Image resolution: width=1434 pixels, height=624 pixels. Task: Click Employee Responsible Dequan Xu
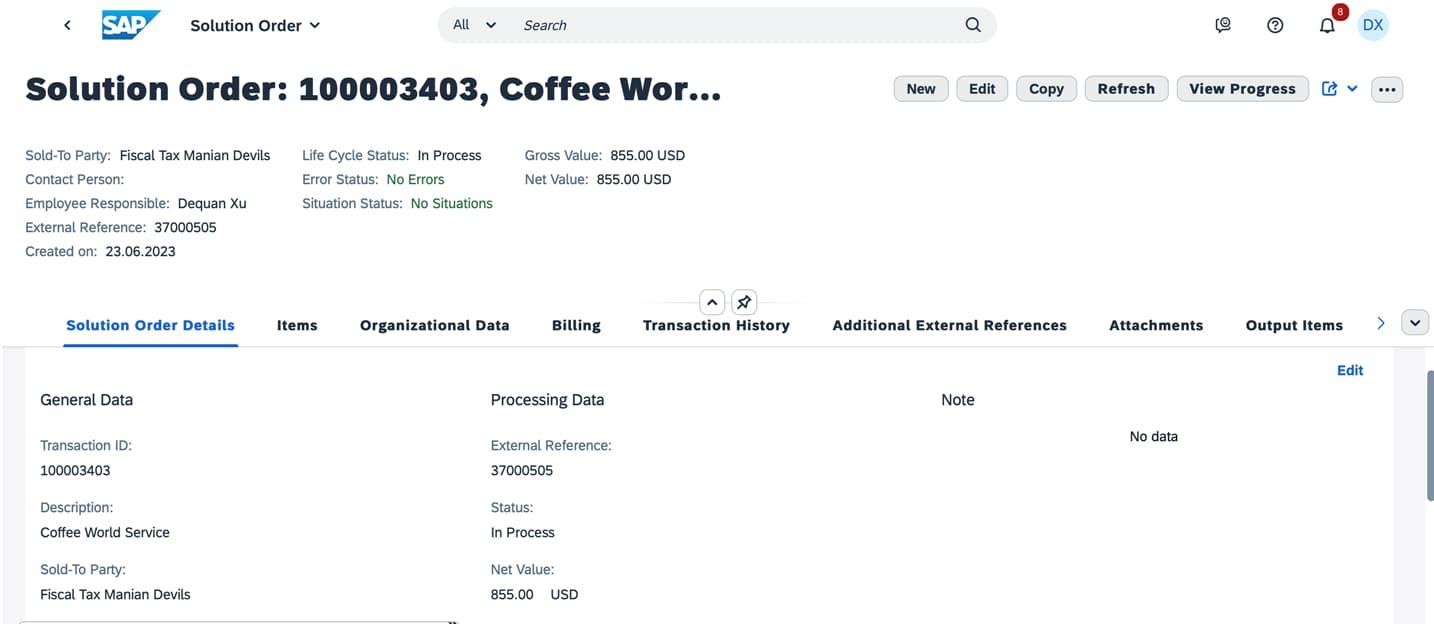pos(212,203)
